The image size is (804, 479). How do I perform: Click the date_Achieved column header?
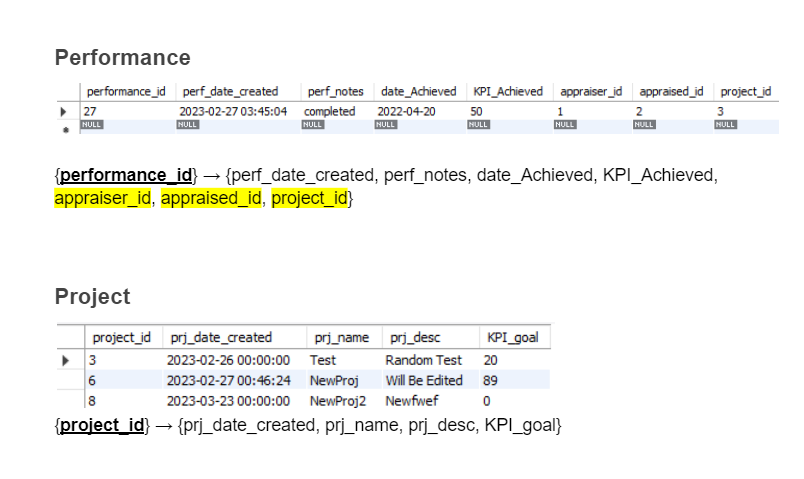tap(418, 91)
